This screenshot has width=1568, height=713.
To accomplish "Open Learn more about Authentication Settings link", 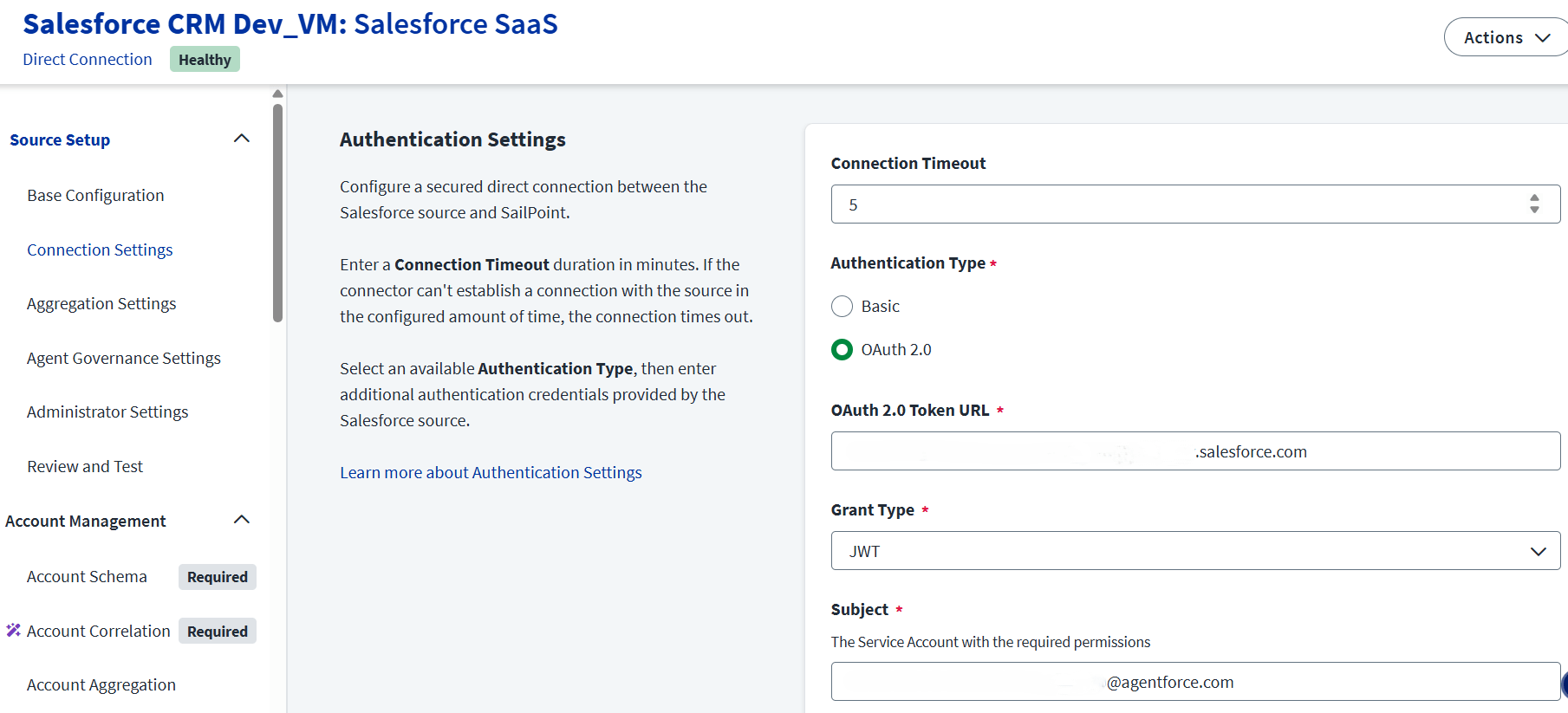I will tap(491, 472).
